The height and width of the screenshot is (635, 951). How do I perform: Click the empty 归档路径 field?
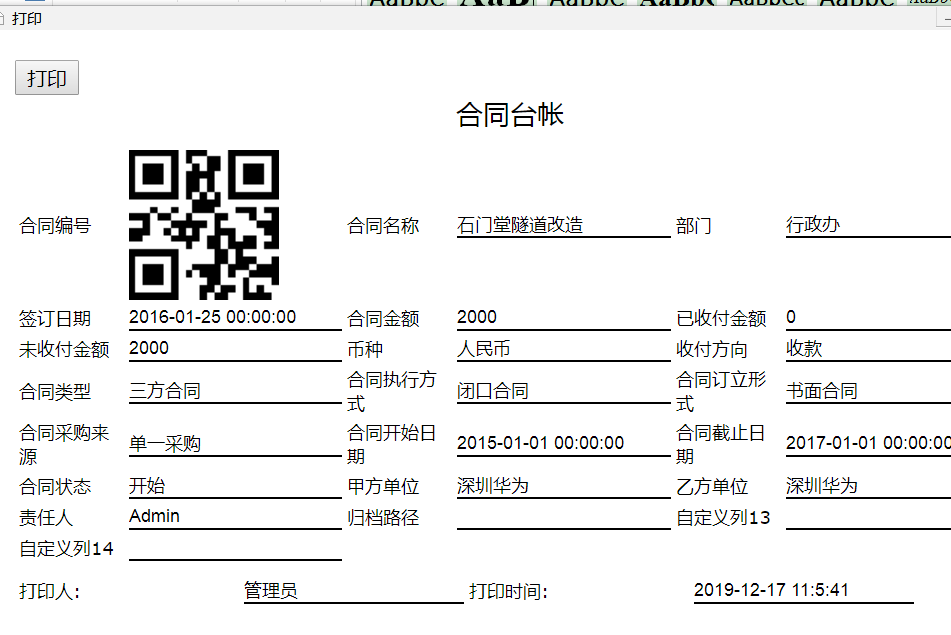(563, 519)
